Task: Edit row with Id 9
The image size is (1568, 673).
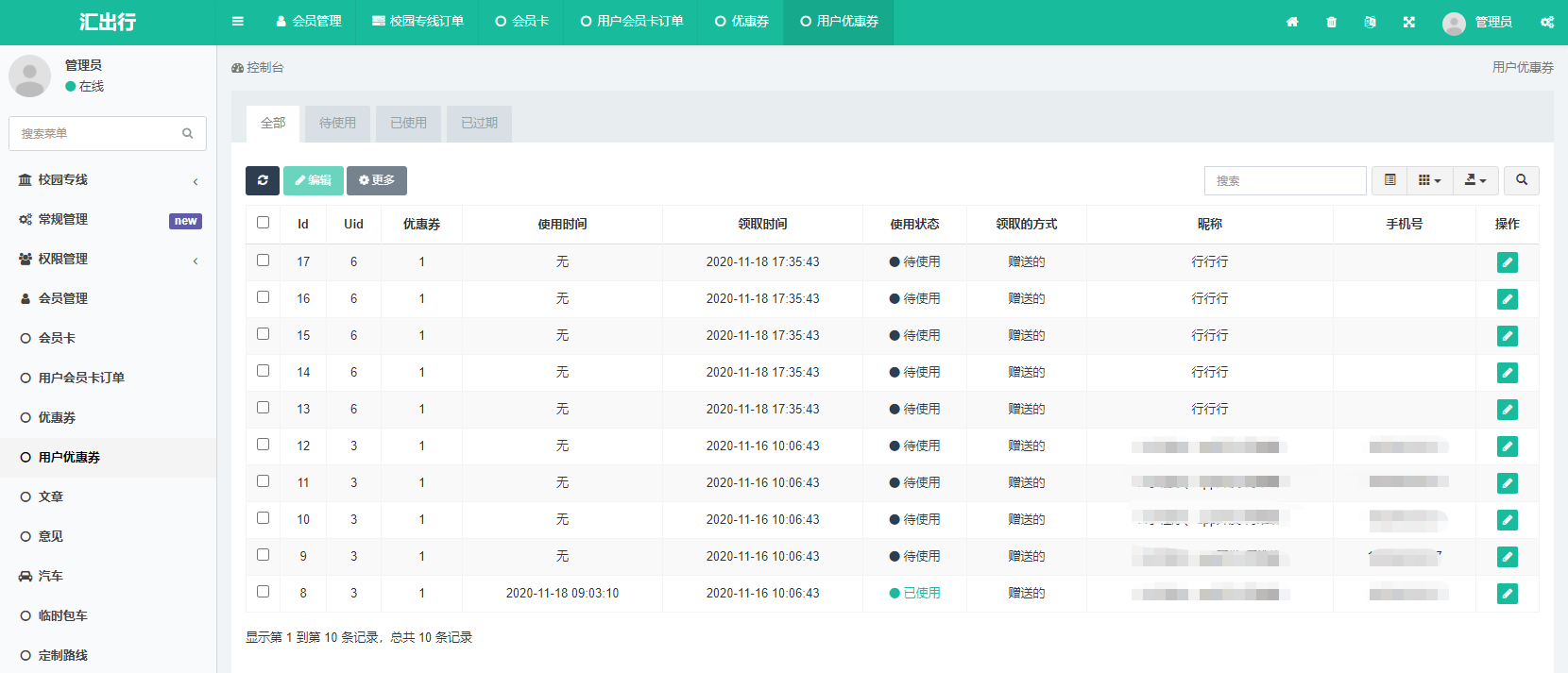Action: 1508,557
